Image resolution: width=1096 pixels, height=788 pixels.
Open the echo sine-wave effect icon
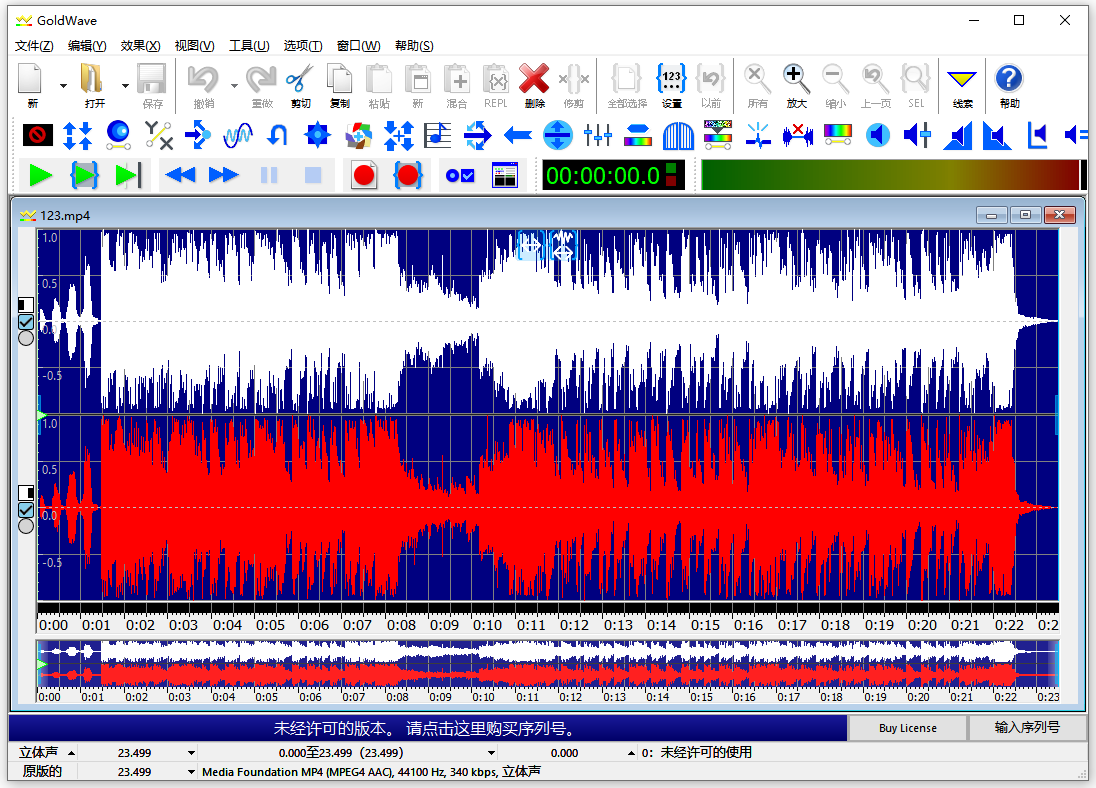(x=238, y=135)
